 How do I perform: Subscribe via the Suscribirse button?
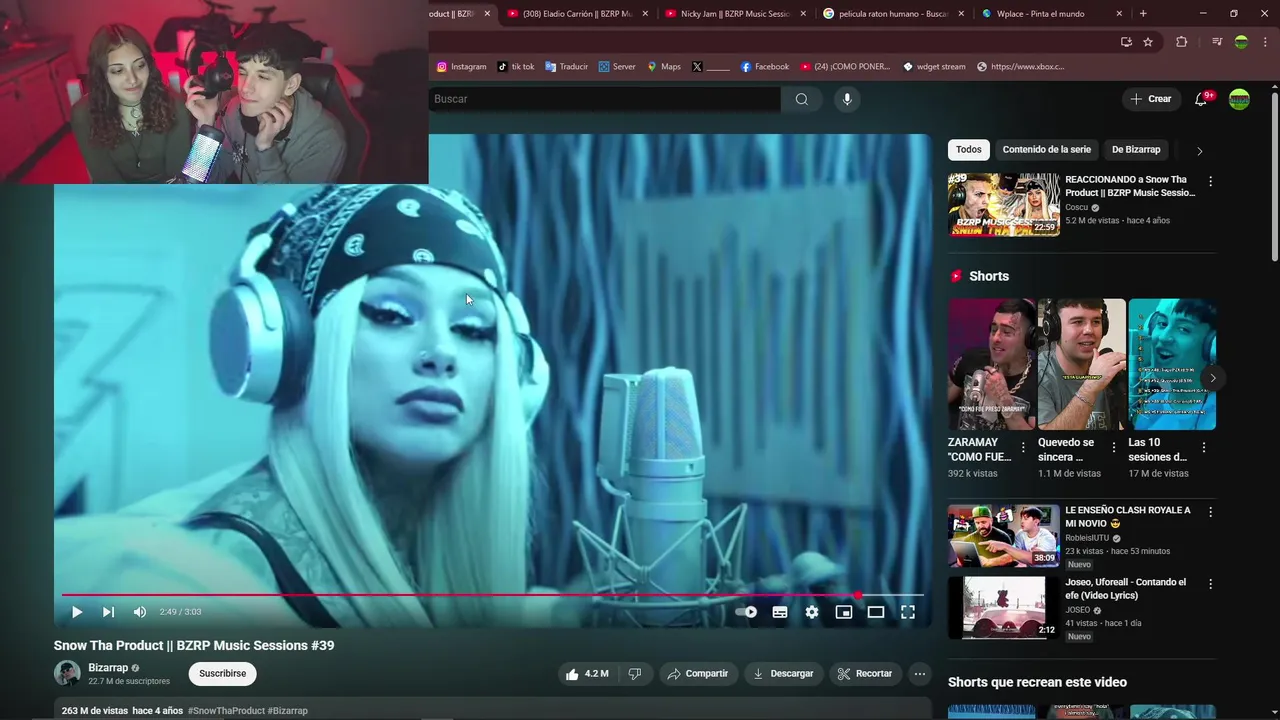click(x=222, y=674)
